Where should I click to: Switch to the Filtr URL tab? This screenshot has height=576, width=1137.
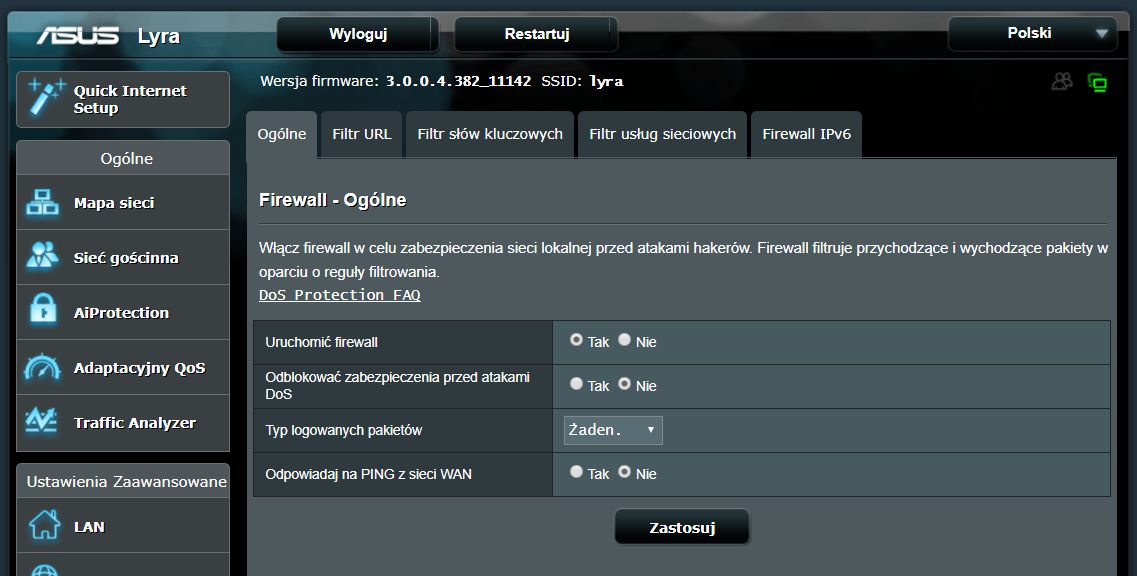(361, 134)
